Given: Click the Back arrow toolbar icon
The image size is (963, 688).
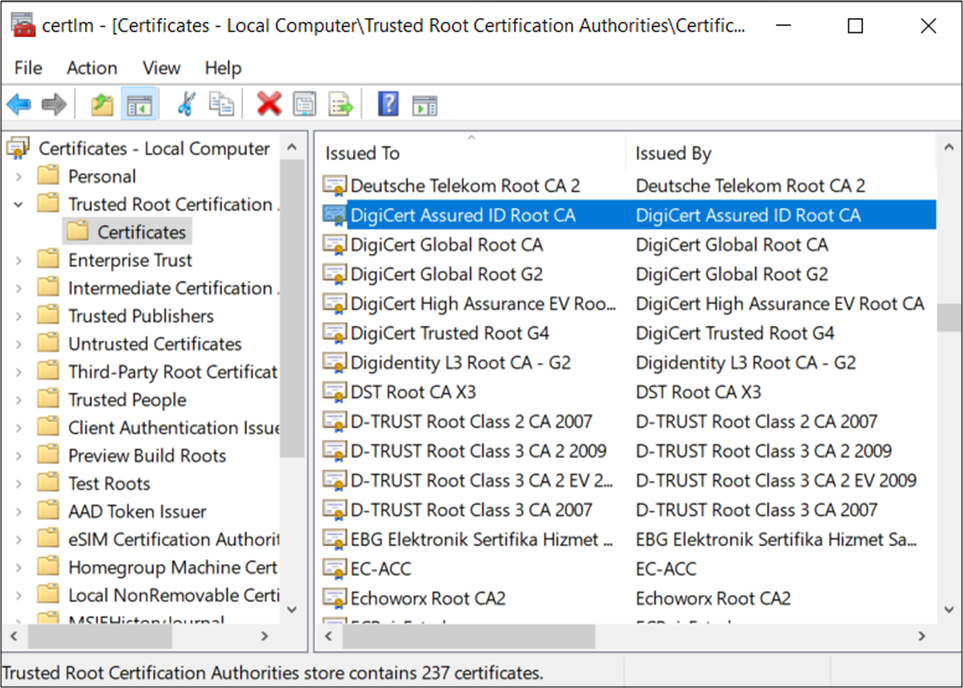Looking at the screenshot, I should pos(19,104).
